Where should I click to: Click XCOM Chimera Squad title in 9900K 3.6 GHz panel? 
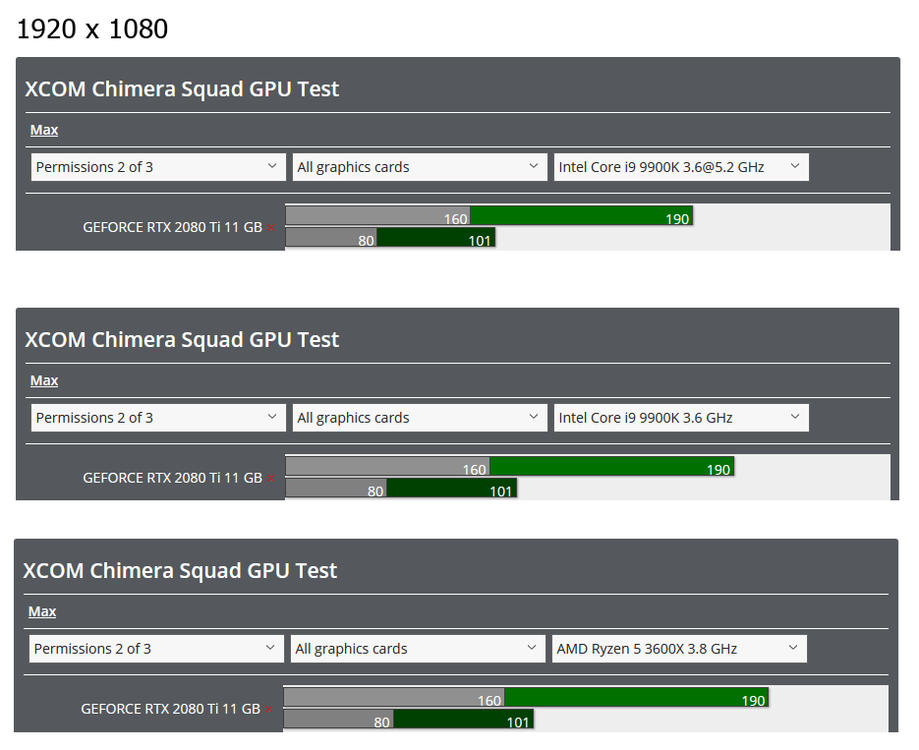(182, 340)
